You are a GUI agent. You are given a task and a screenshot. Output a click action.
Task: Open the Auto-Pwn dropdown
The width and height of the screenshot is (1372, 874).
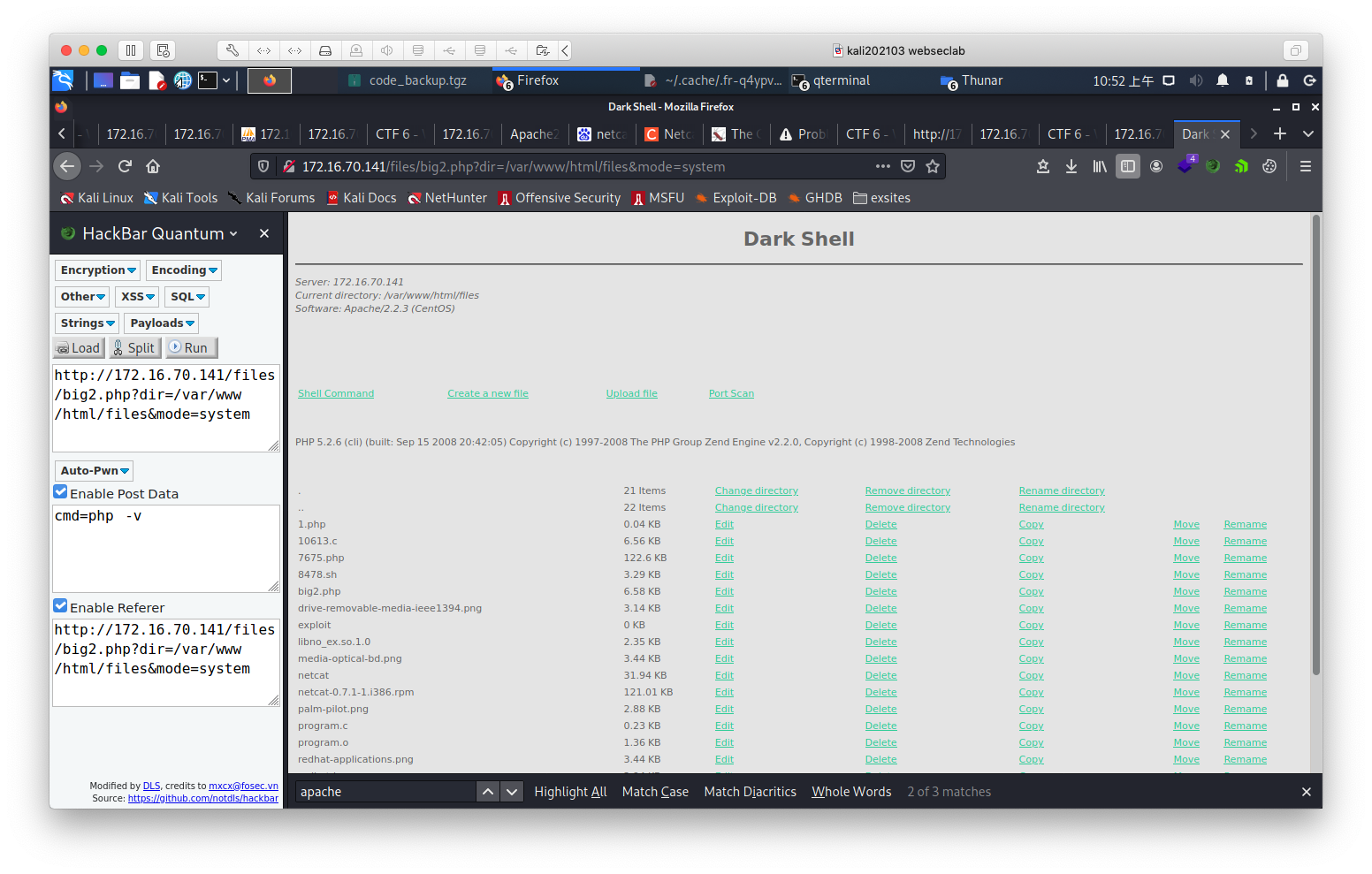click(94, 471)
